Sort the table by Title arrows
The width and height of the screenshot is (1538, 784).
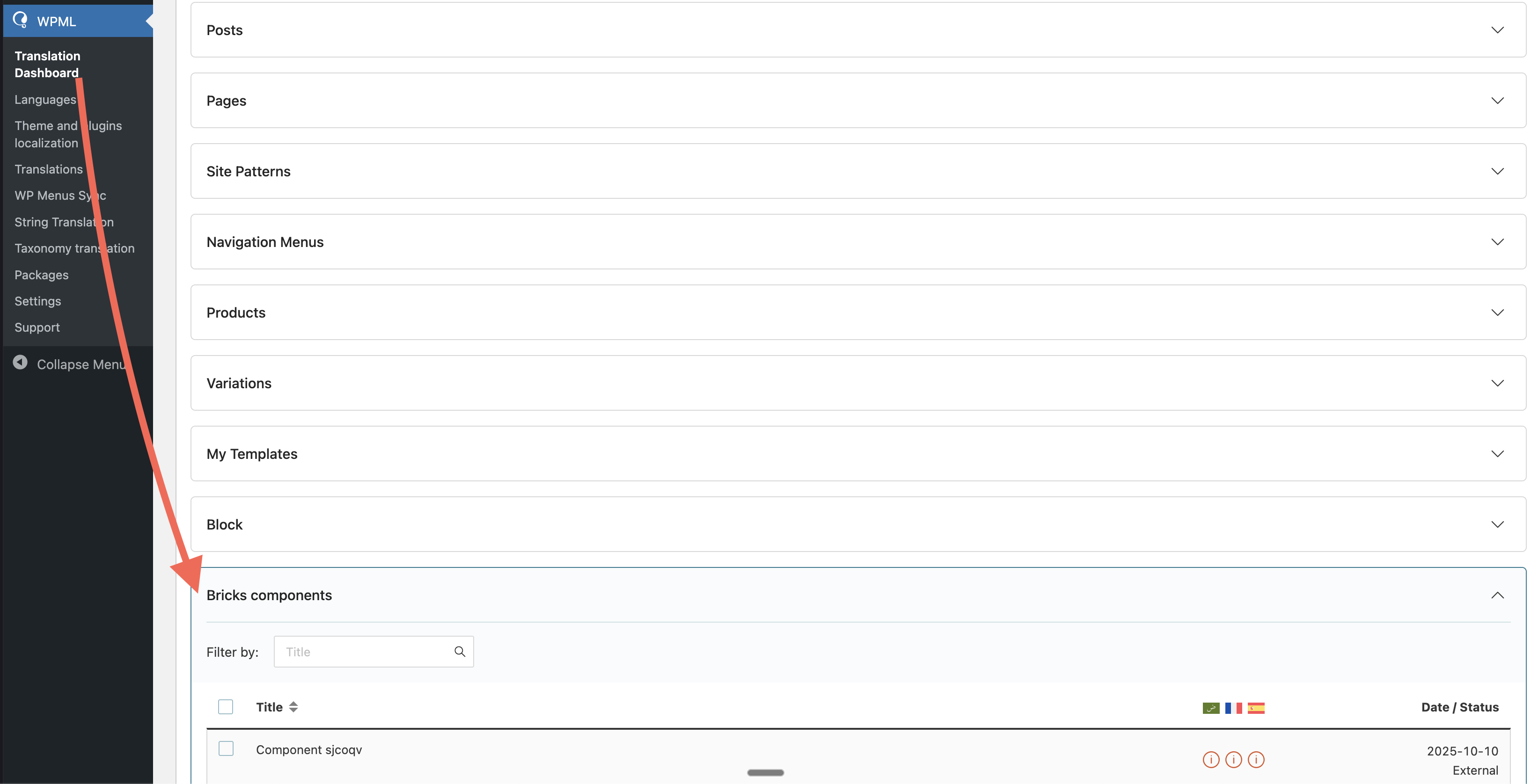click(x=293, y=707)
